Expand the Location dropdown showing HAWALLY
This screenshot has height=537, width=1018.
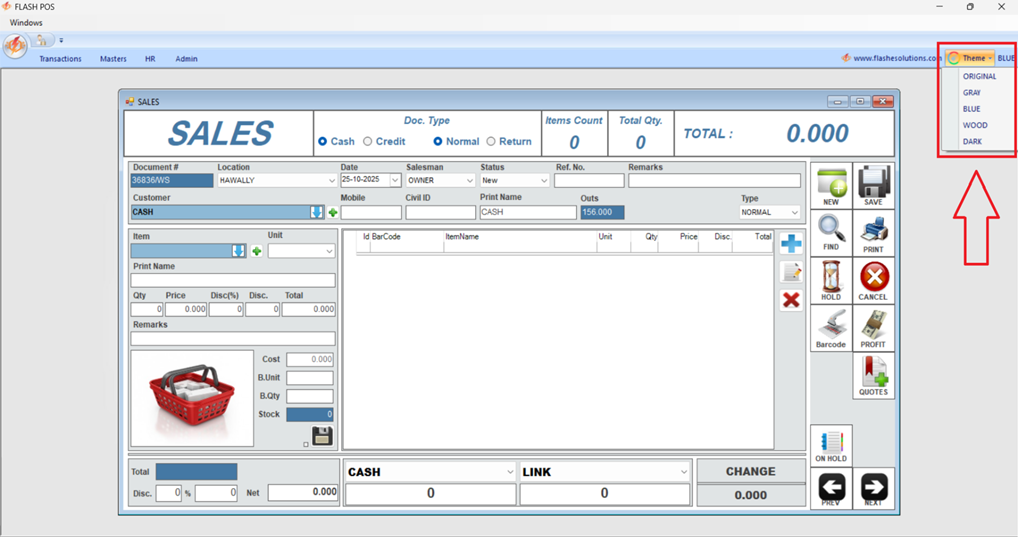[x=331, y=181]
